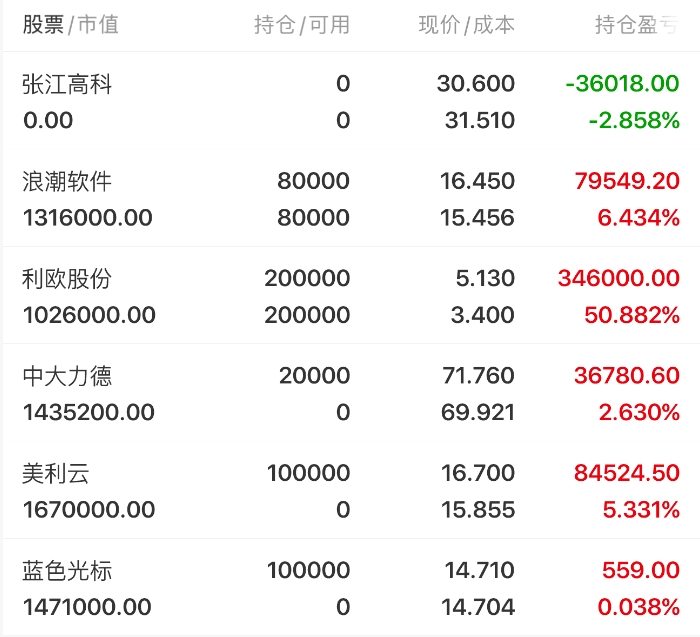Image resolution: width=700 pixels, height=637 pixels.
Task: Click 利欧股份 current price 5.130
Action: tap(485, 278)
